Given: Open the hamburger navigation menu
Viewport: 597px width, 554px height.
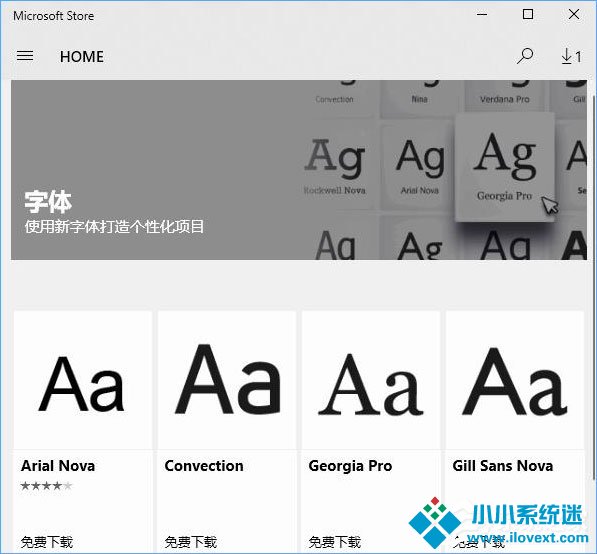Looking at the screenshot, I should point(25,56).
